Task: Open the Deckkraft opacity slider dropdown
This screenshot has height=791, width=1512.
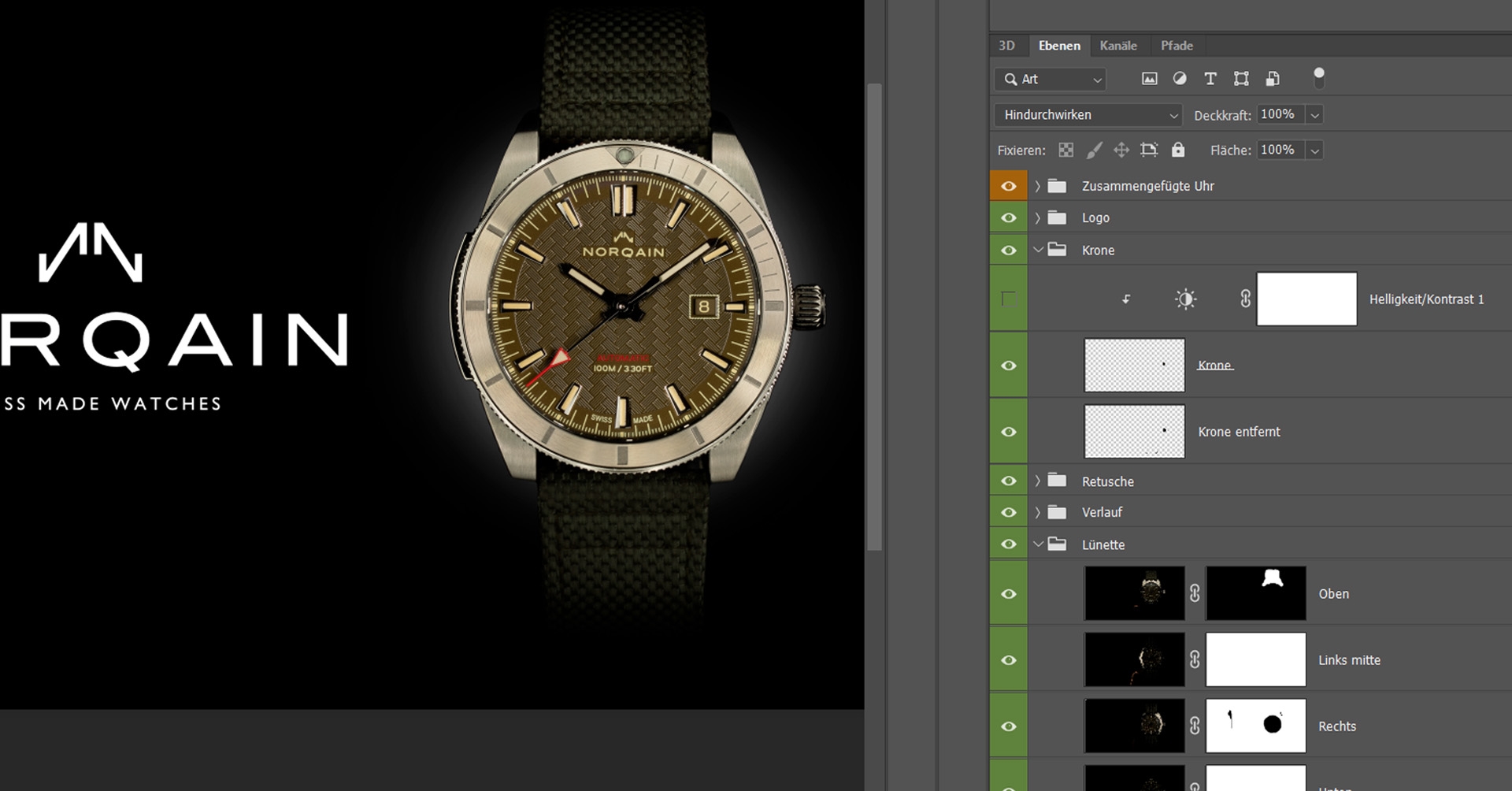Action: (1314, 115)
